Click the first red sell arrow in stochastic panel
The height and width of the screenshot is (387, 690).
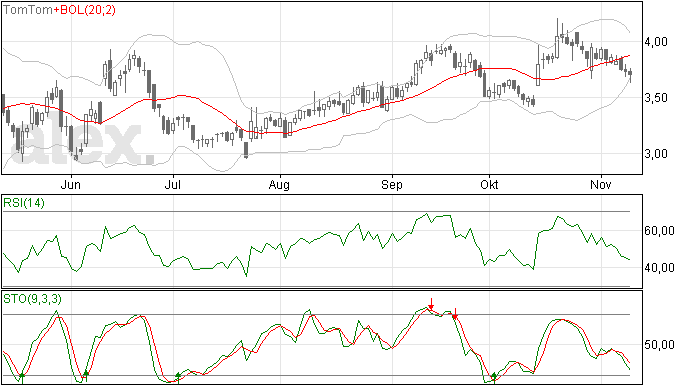coord(431,304)
